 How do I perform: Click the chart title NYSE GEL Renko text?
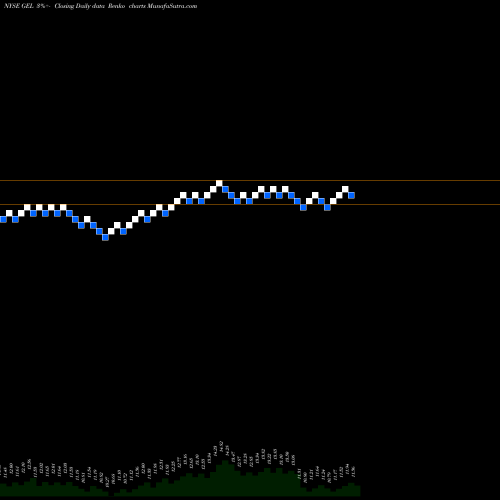pyautogui.click(x=100, y=6)
